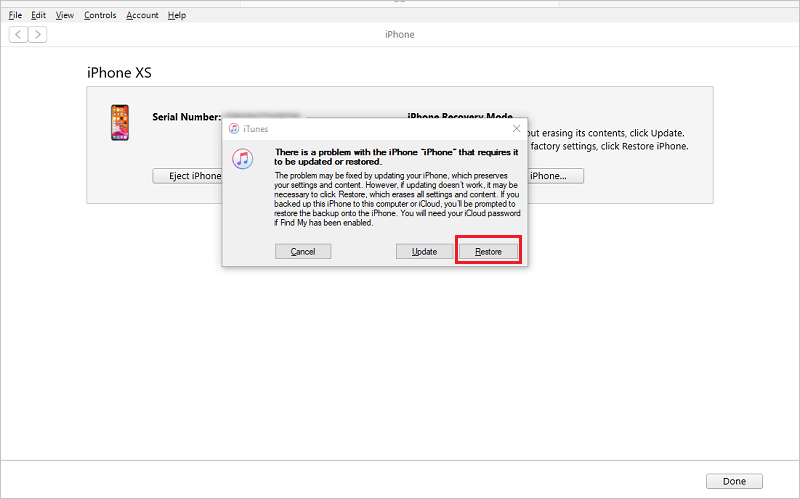Click the Restore button in dialog

pos(488,252)
